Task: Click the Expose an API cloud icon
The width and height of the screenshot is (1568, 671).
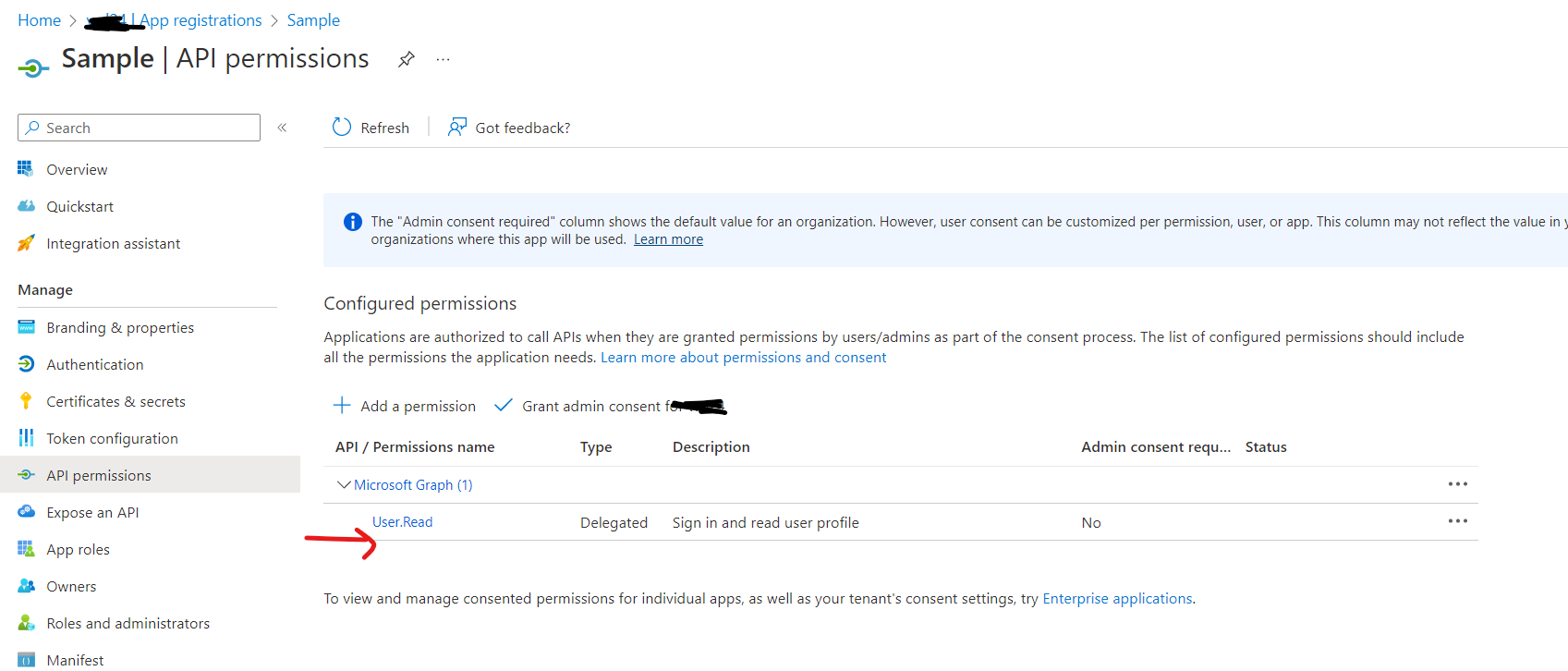Action: point(26,511)
